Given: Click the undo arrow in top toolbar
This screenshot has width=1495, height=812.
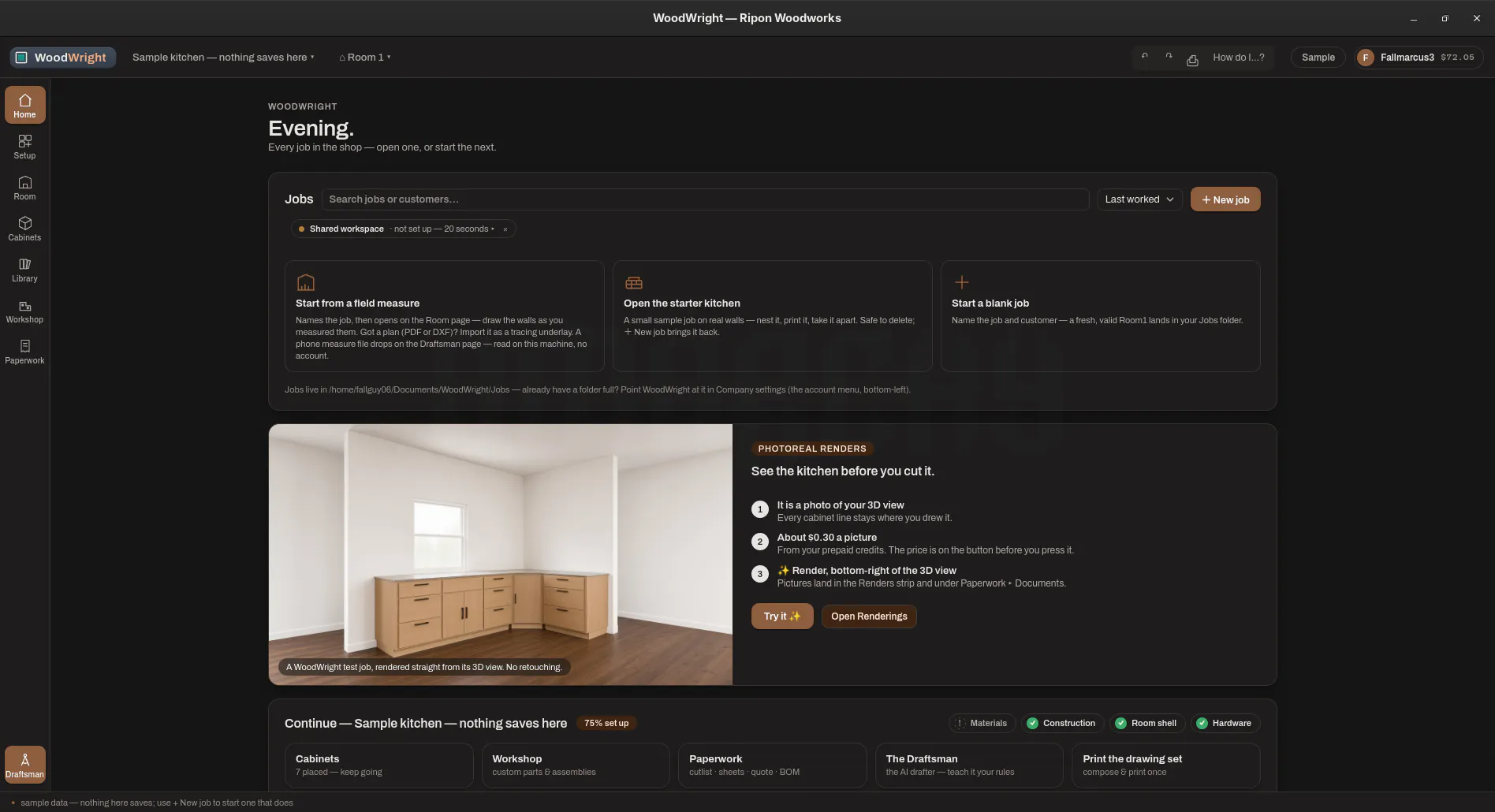Looking at the screenshot, I should tap(1145, 57).
